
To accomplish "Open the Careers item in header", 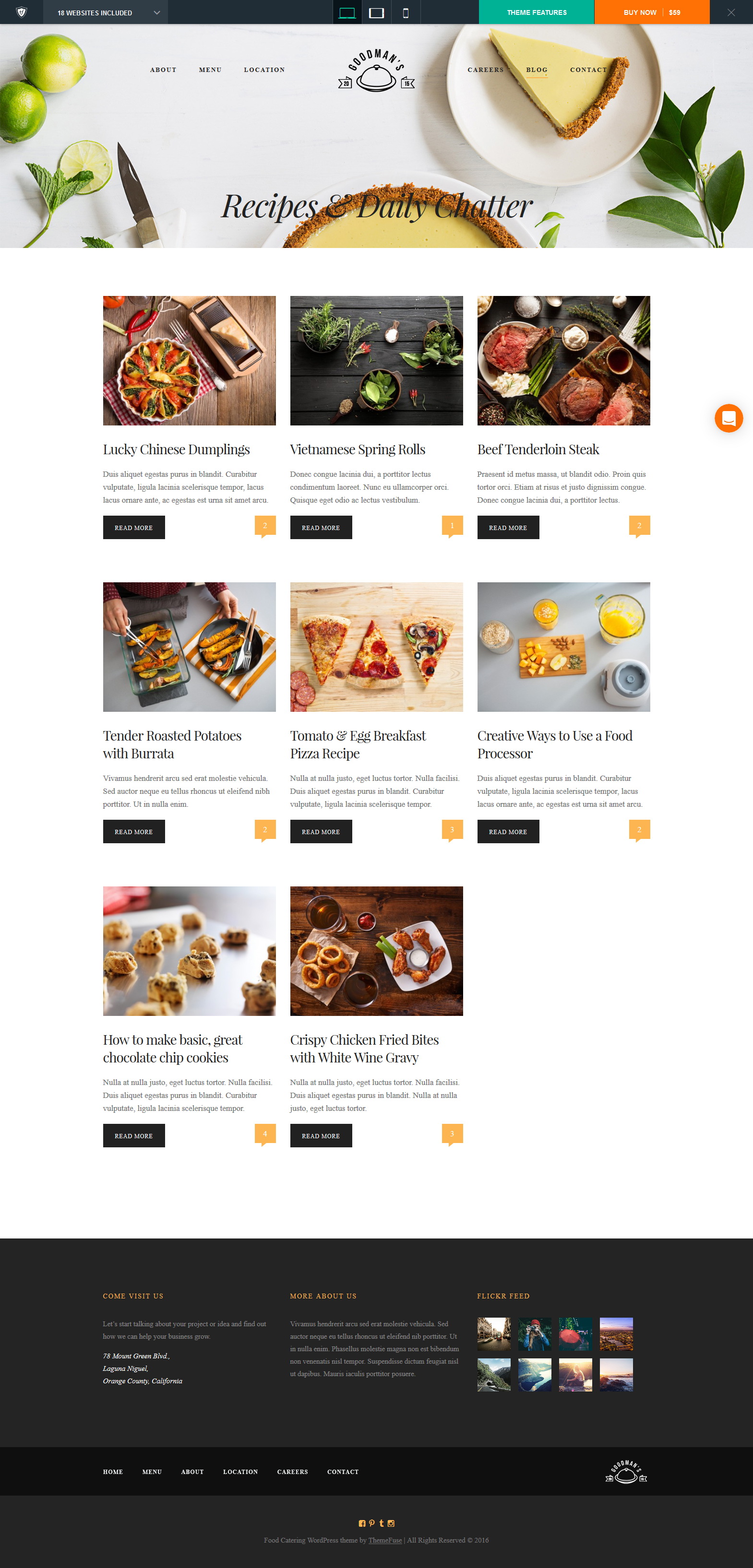I will 486,70.
